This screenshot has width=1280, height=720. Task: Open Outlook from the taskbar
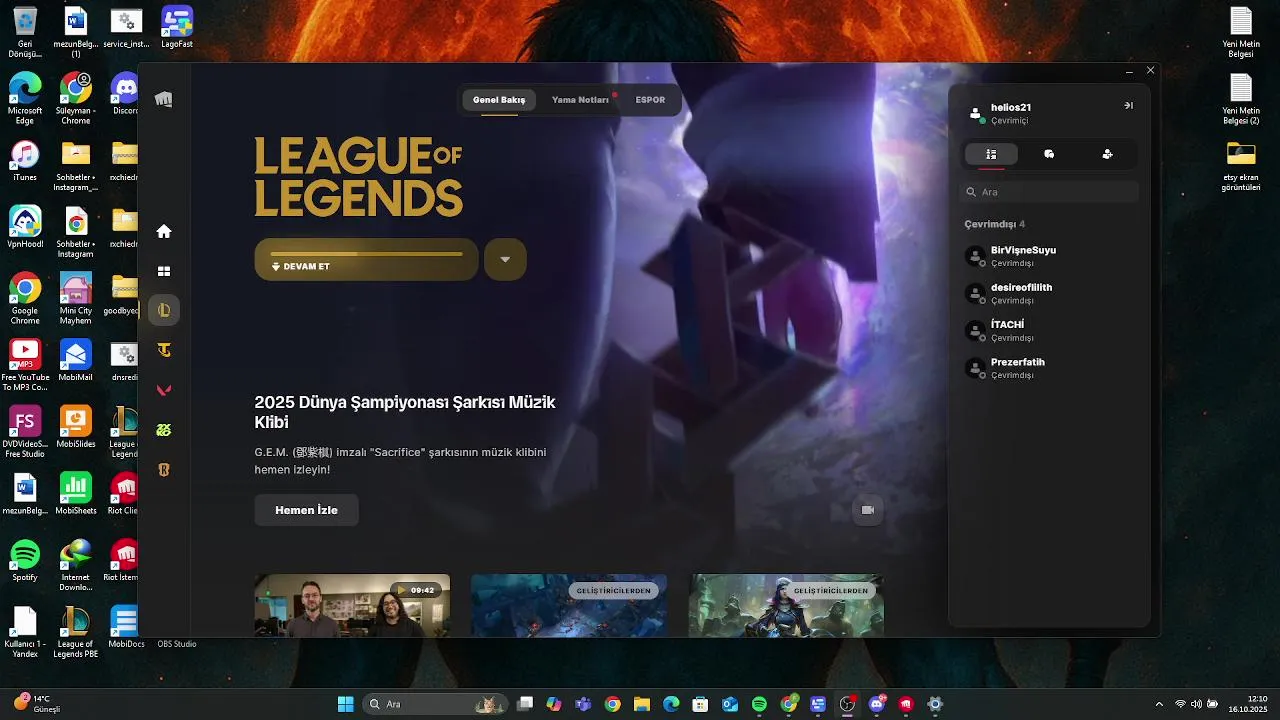click(730, 704)
